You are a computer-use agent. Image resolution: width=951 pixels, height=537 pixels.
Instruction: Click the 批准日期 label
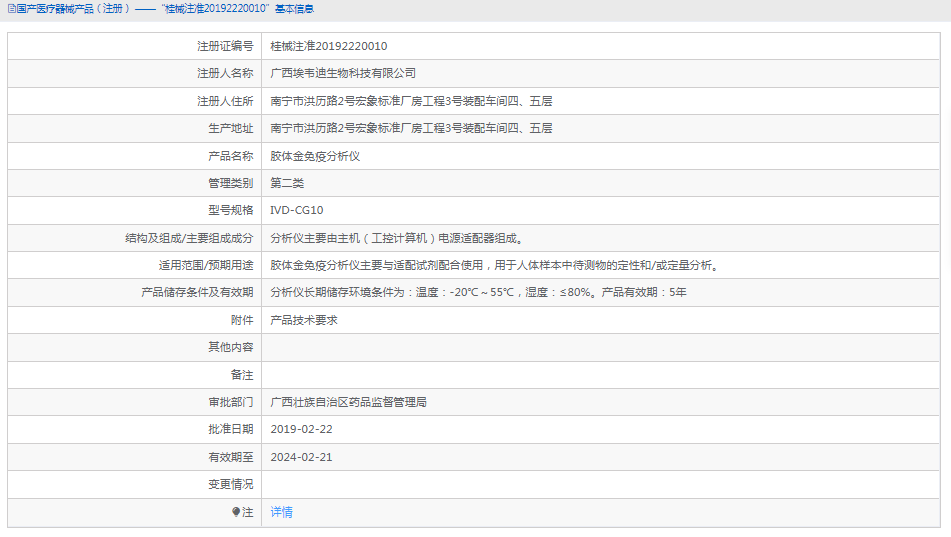[230, 430]
